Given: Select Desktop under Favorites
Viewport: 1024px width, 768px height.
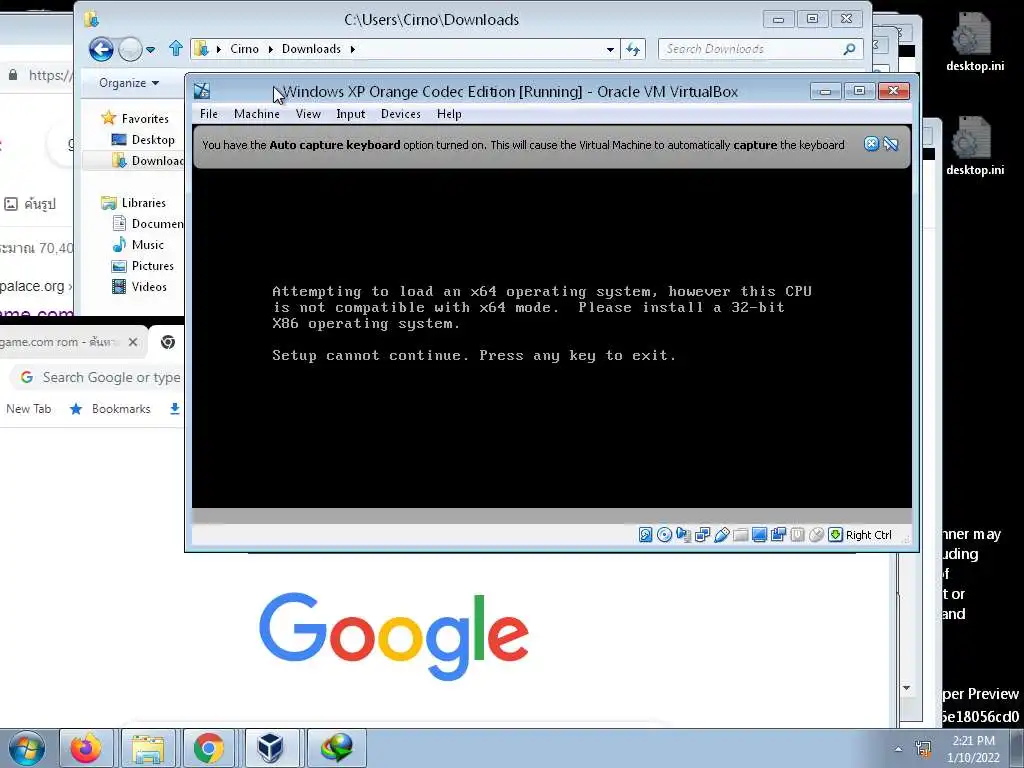Looking at the screenshot, I should (x=144, y=139).
